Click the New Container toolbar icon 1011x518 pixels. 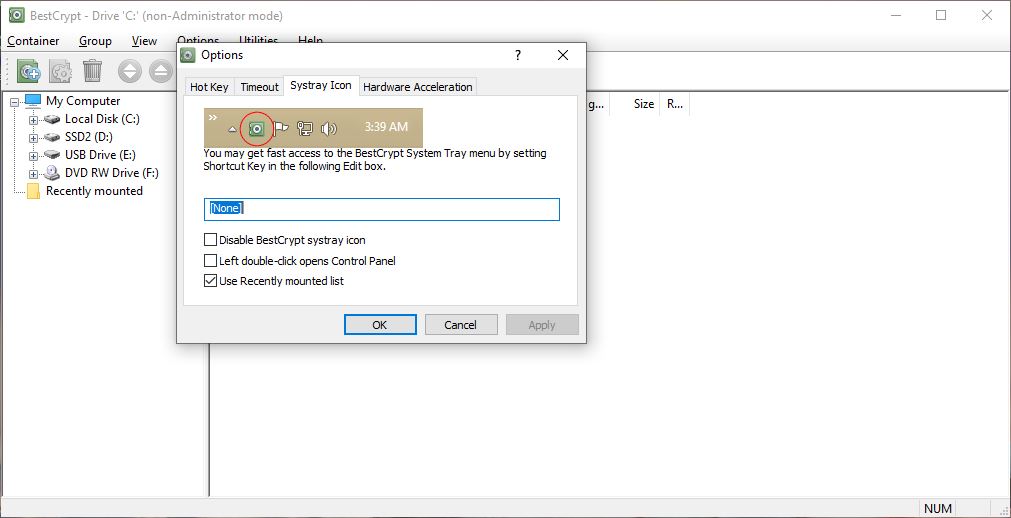point(29,71)
